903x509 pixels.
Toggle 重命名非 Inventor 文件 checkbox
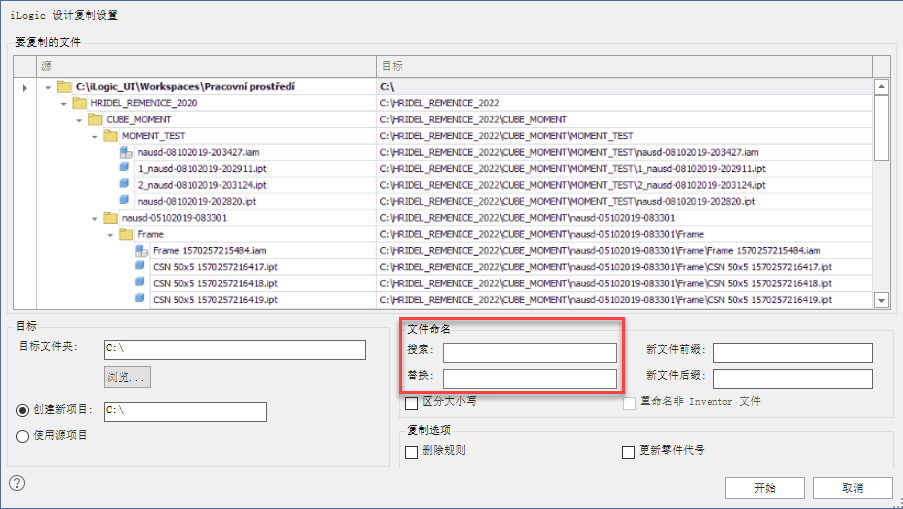(x=629, y=403)
